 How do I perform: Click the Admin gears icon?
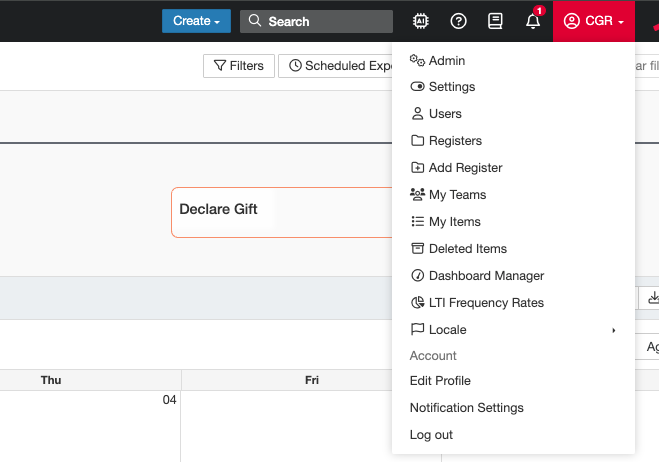pyautogui.click(x=417, y=61)
